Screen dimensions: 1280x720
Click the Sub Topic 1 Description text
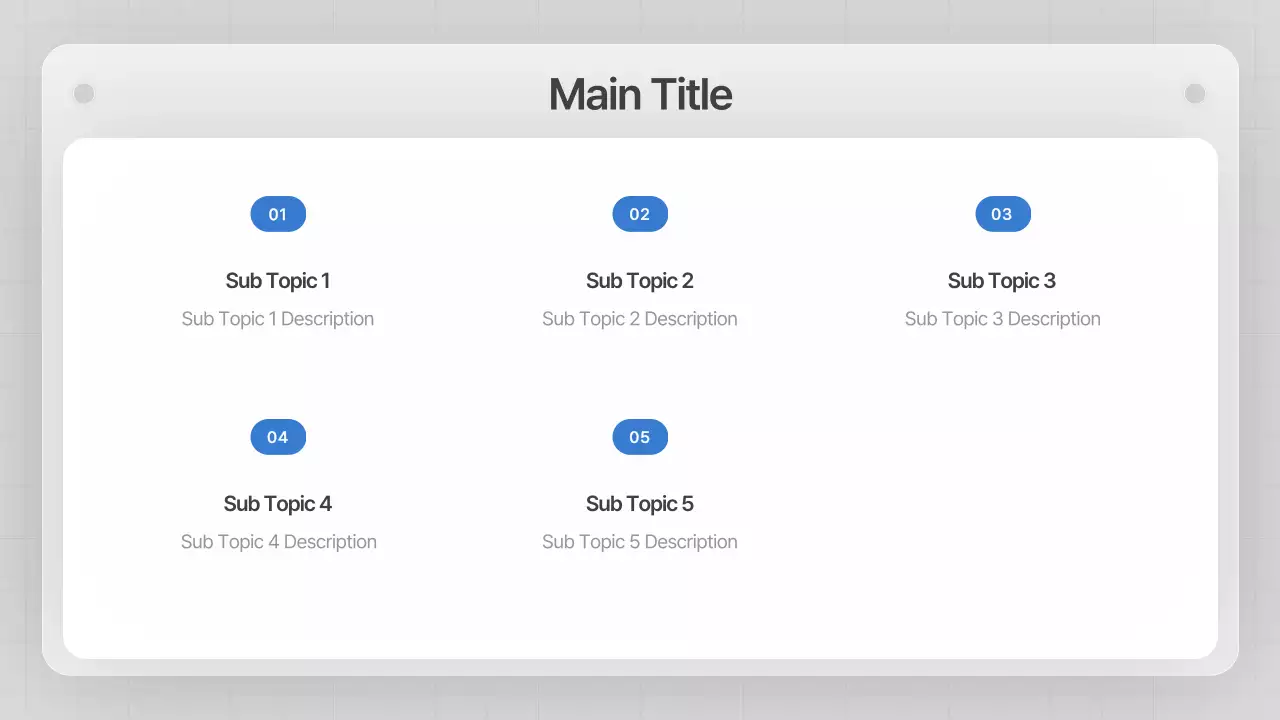278,319
